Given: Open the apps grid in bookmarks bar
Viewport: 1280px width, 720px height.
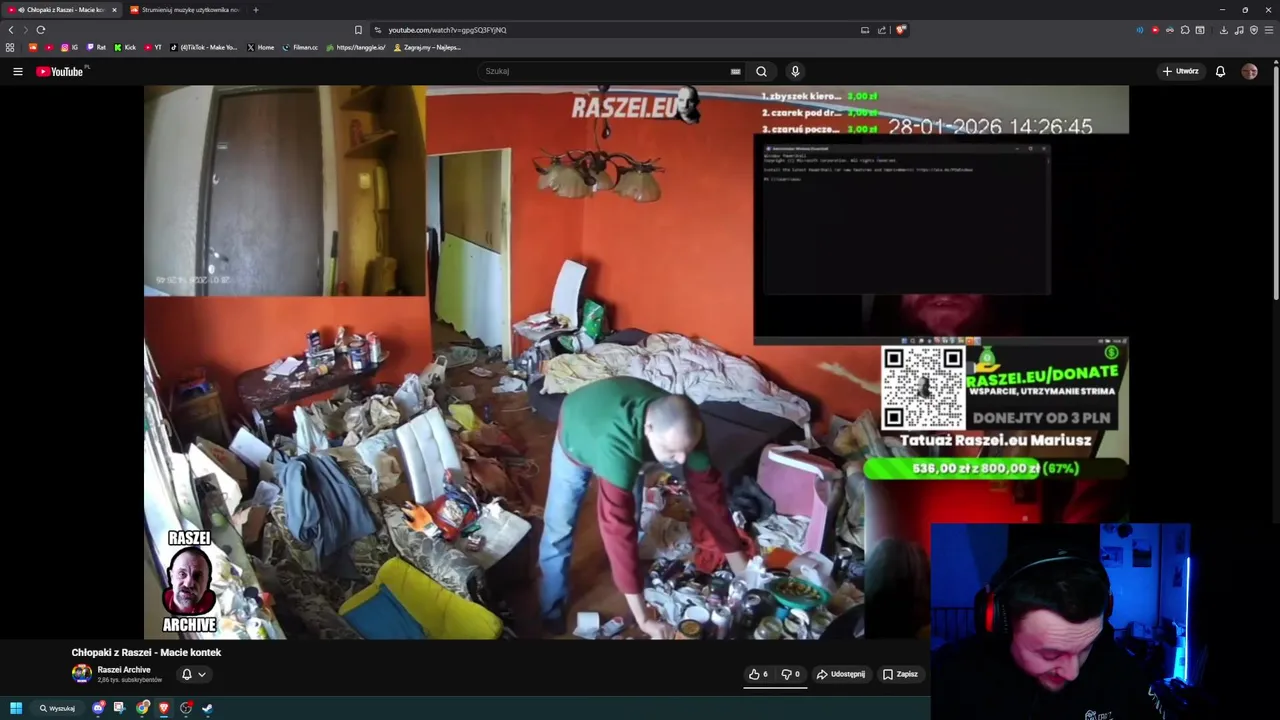Looking at the screenshot, I should point(10,47).
